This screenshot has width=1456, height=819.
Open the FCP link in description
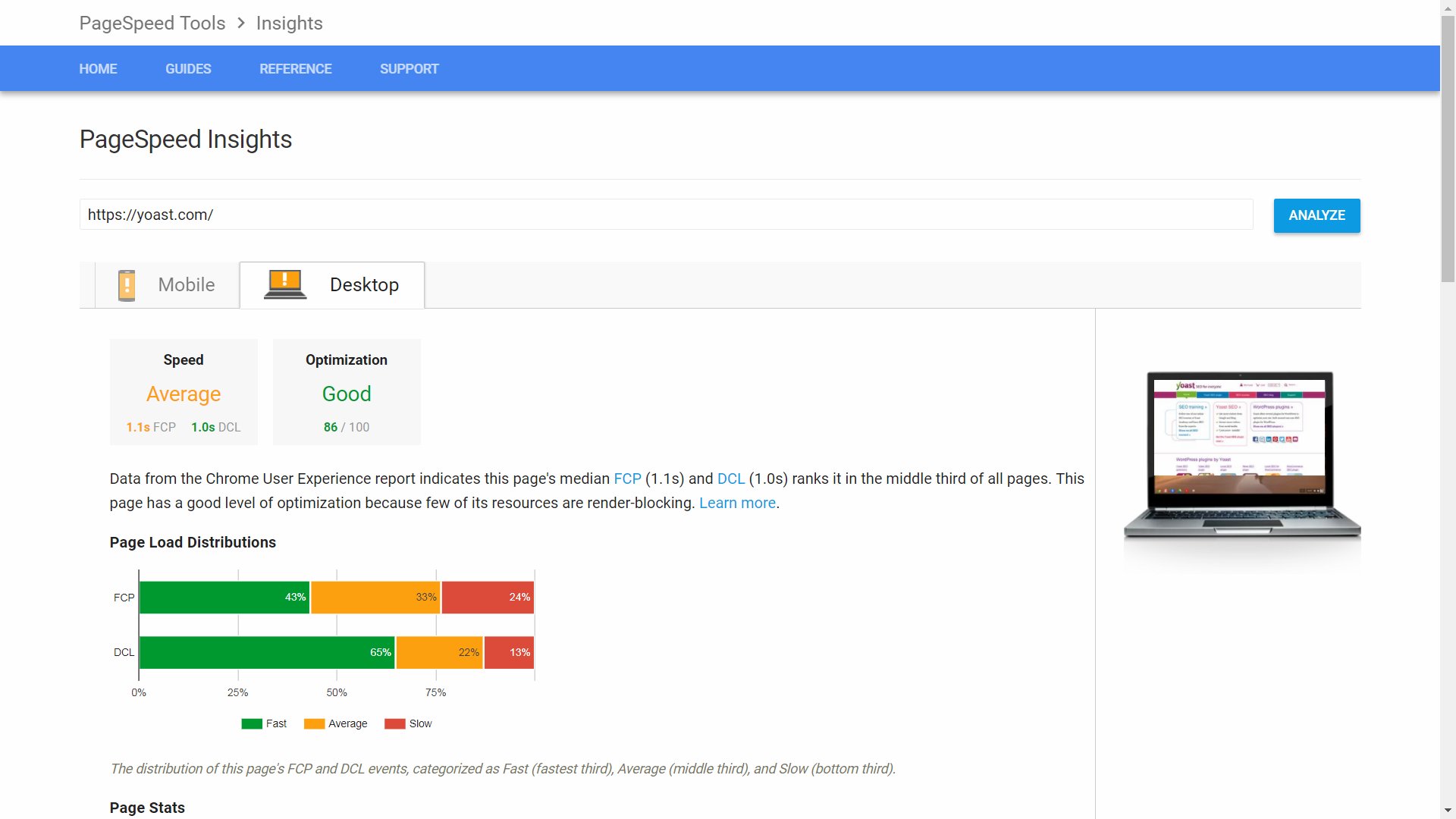pos(627,479)
